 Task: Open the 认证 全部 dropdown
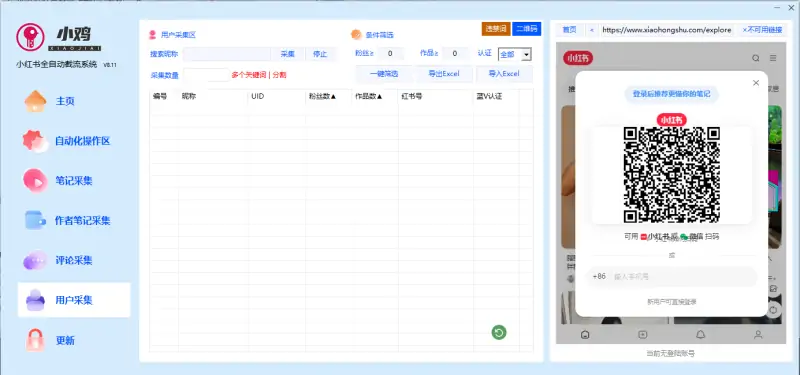515,54
